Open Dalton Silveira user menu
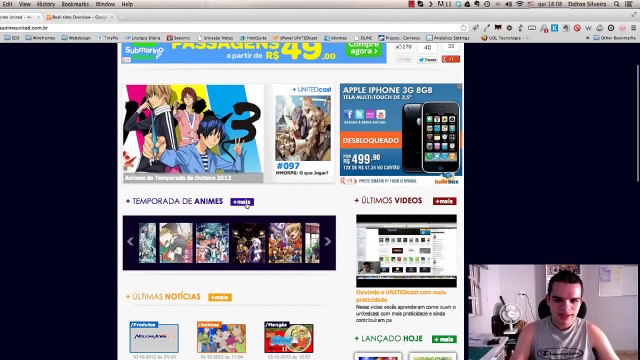This screenshot has width=640, height=360. coord(587,4)
